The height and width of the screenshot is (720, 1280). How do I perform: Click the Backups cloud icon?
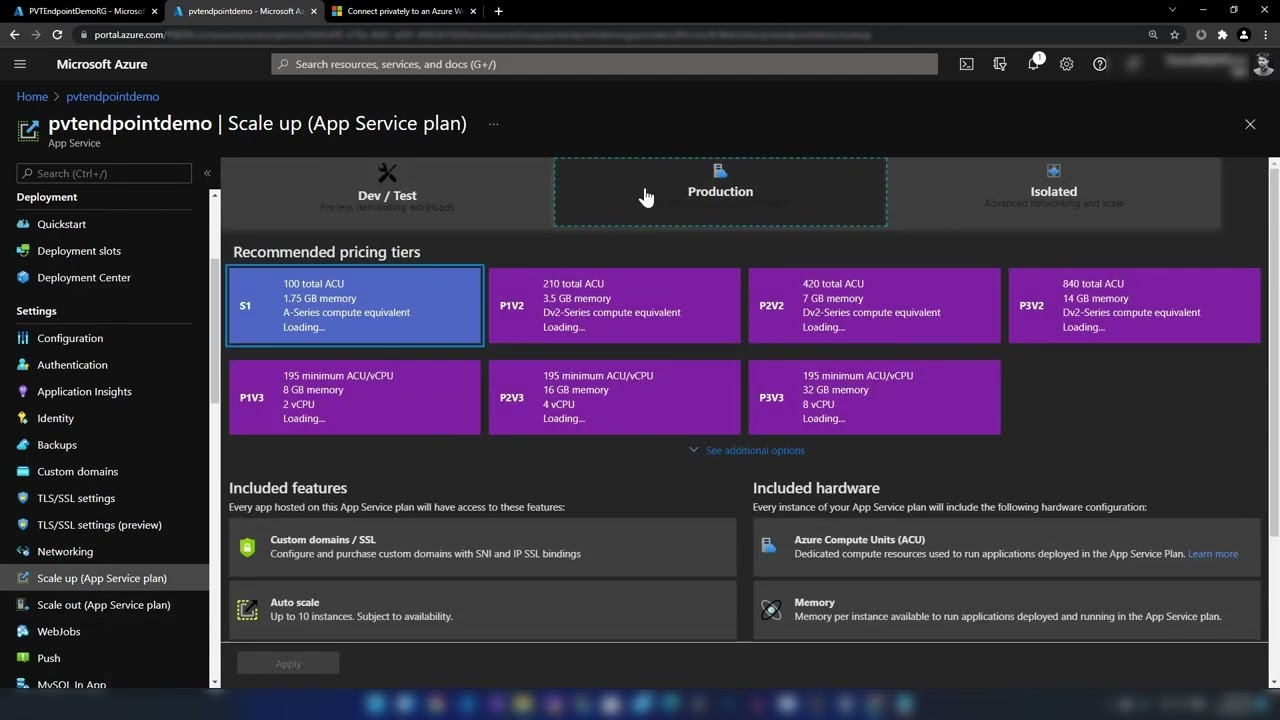pyautogui.click(x=24, y=445)
